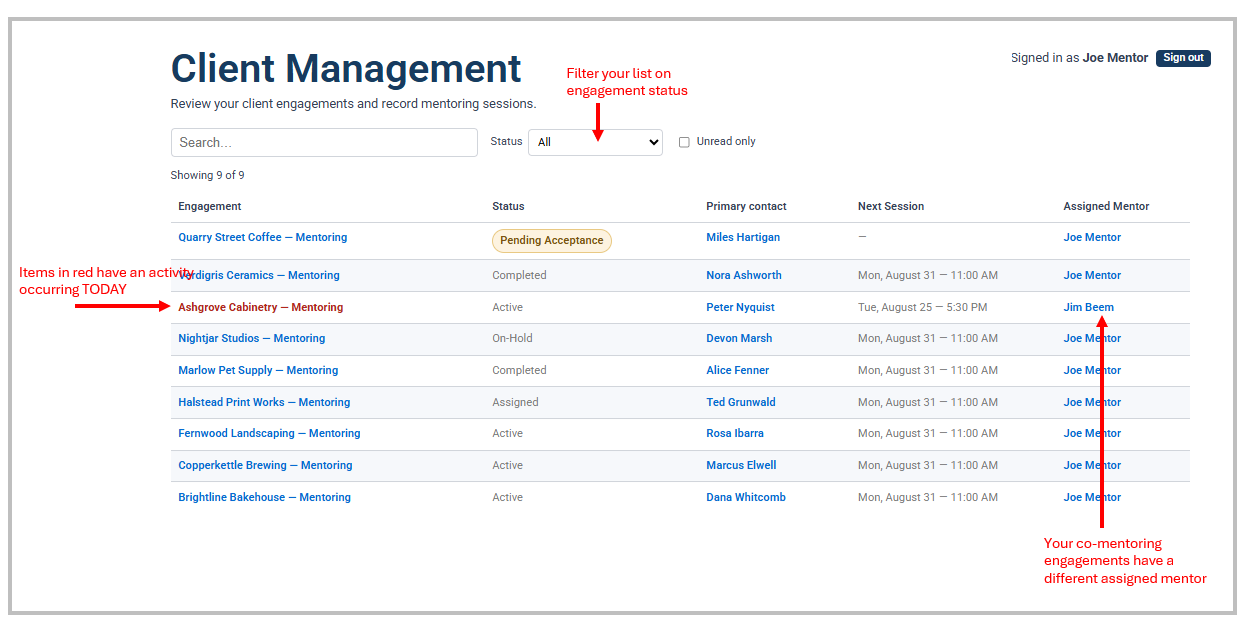Screen dimensions: 1250x626
Task: View primary contact Miles Hartigan
Action: coord(743,238)
